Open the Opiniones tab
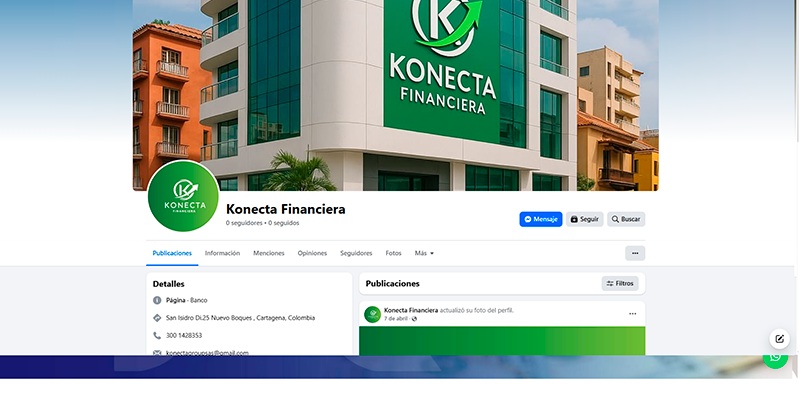 pos(312,253)
